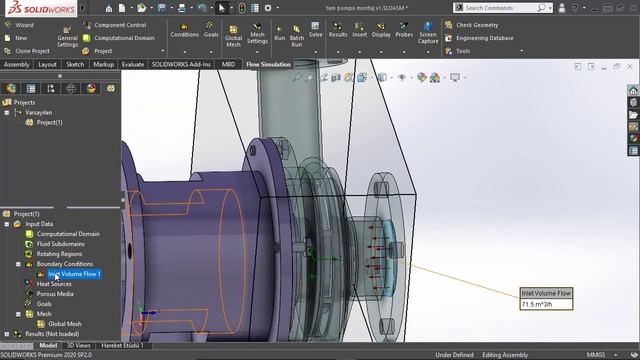This screenshot has width=640, height=360.
Task: Collapse the Boundary Conditions node
Action: (x=18, y=264)
